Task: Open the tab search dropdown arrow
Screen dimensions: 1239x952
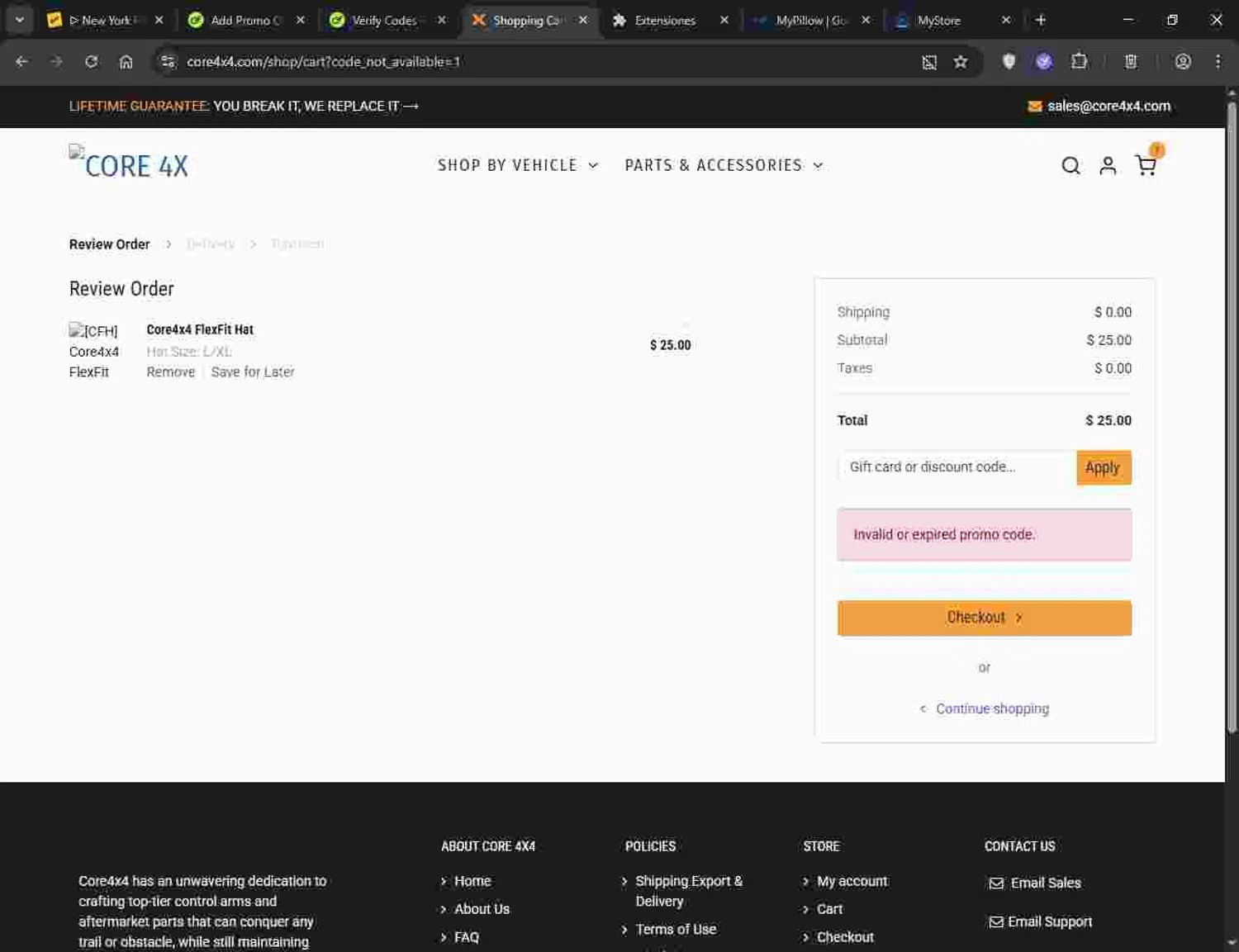Action: point(19,20)
